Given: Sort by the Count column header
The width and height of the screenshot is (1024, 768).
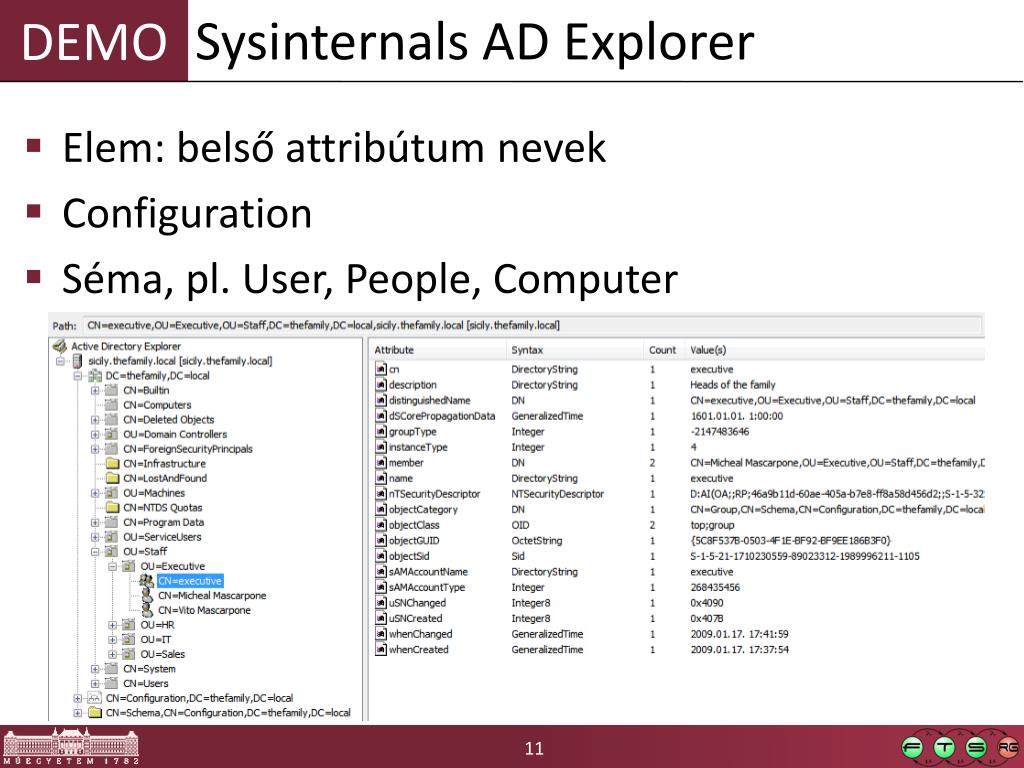Looking at the screenshot, I should pyautogui.click(x=664, y=350).
